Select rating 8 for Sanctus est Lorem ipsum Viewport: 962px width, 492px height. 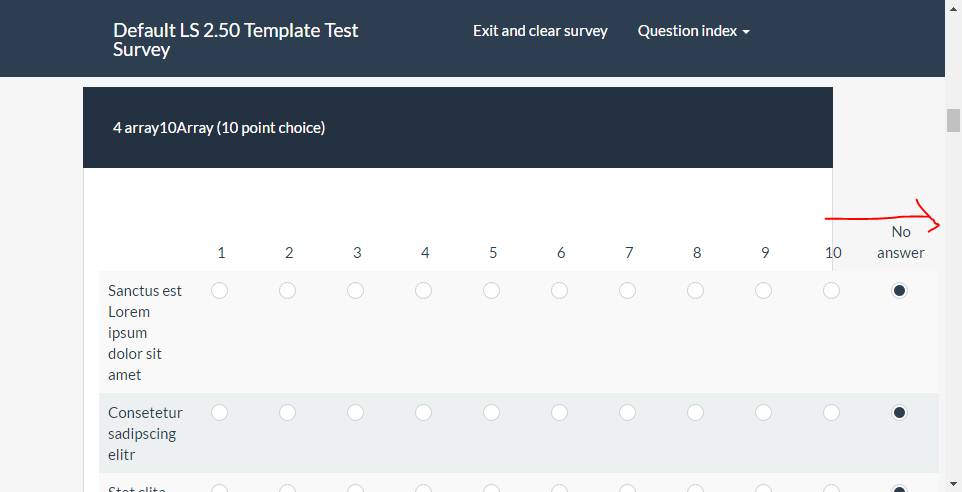pos(696,291)
